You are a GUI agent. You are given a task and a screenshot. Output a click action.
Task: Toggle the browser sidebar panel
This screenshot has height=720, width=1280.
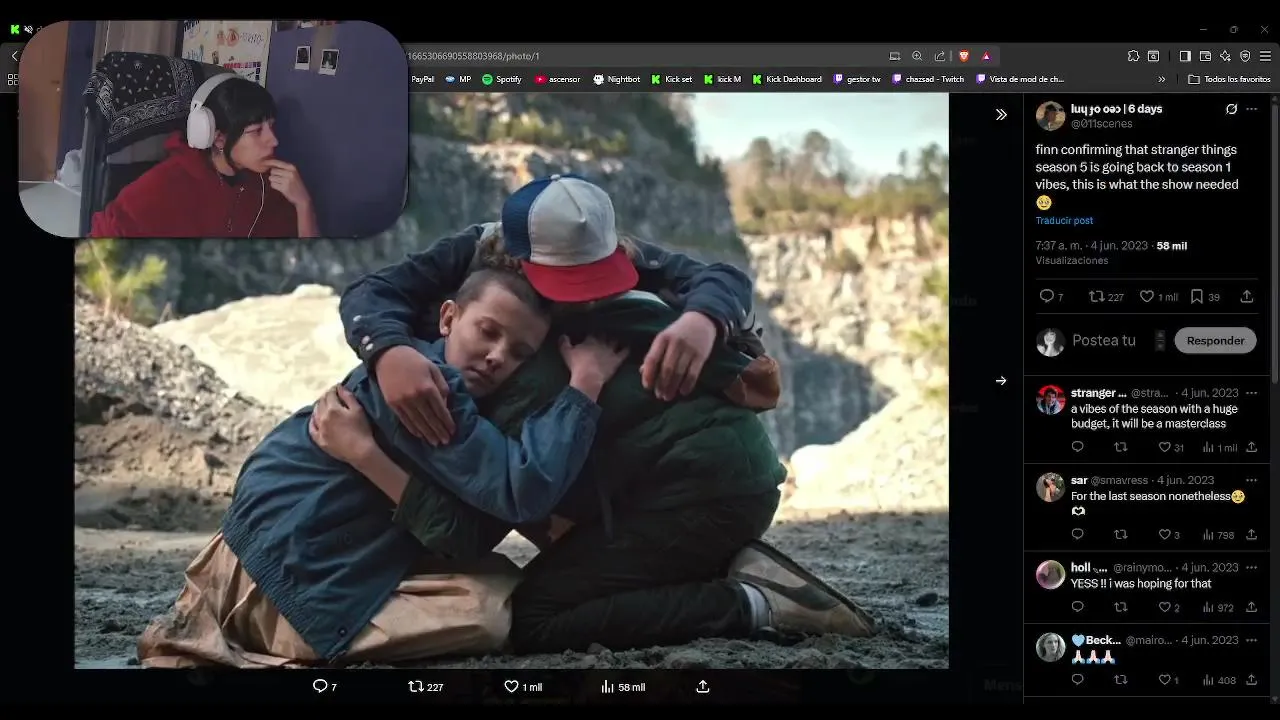point(1185,56)
